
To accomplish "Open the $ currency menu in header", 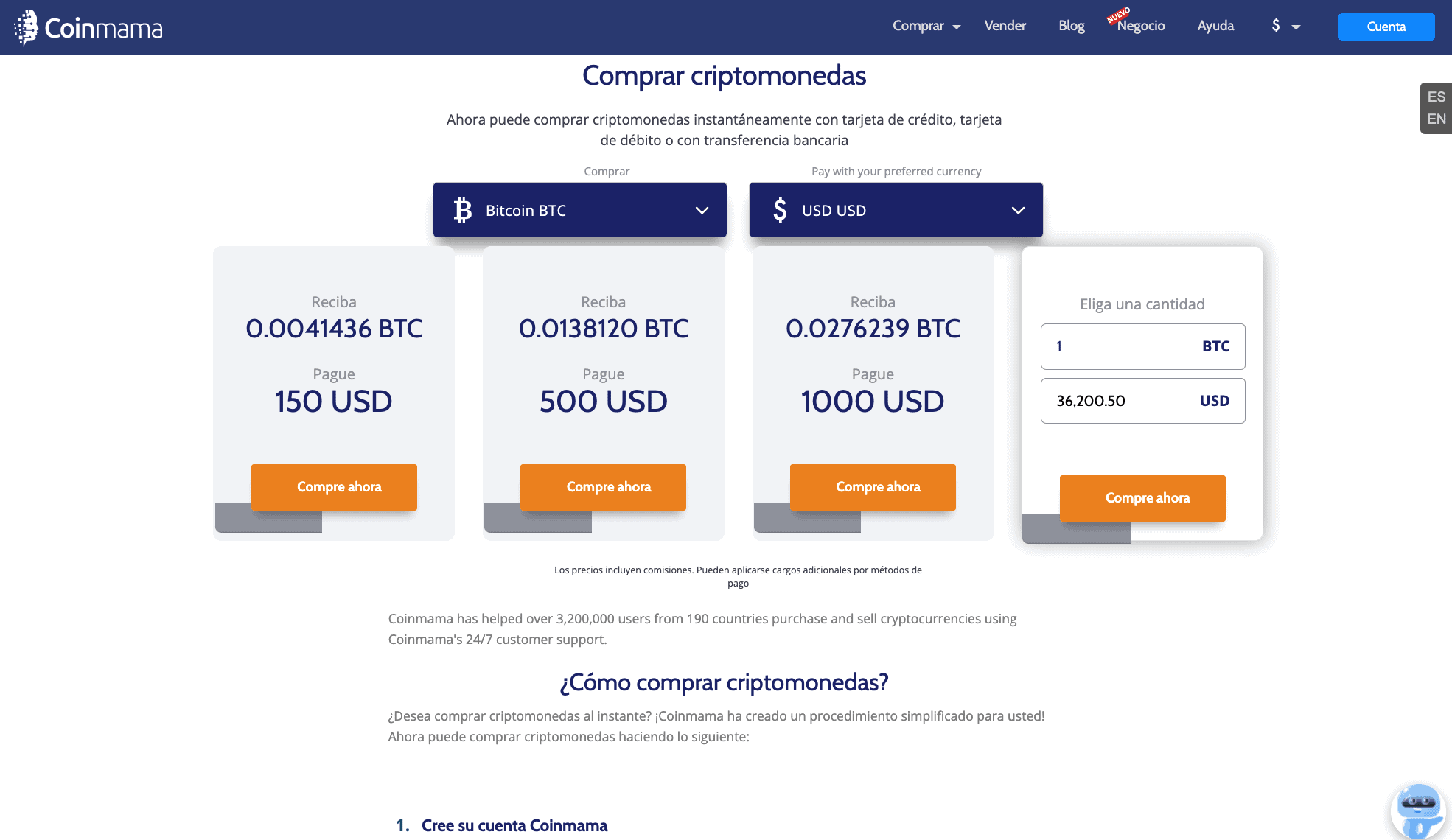I will [1285, 26].
